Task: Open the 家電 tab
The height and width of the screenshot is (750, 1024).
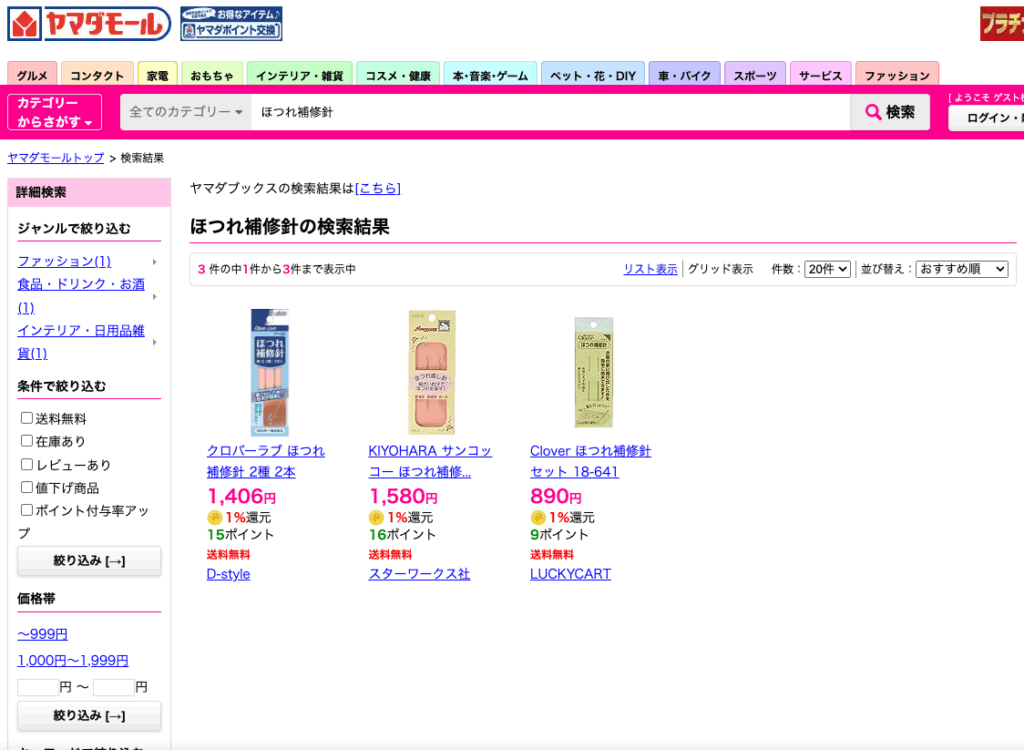Action: pos(157,74)
